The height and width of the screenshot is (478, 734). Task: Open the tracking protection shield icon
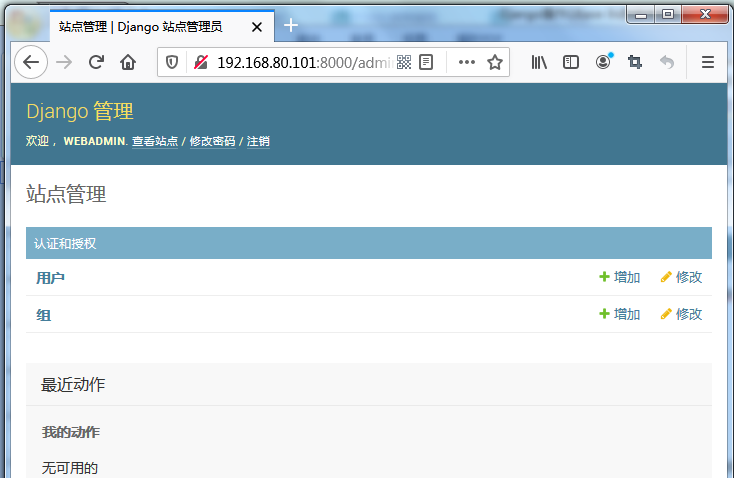tap(172, 62)
